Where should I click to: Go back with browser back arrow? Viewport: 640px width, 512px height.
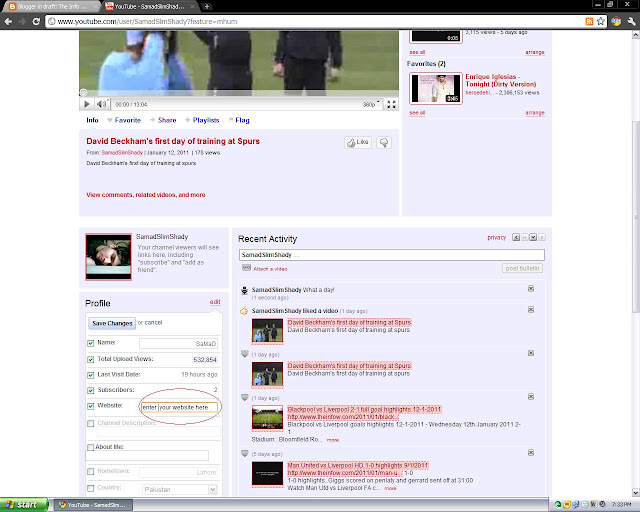point(8,21)
